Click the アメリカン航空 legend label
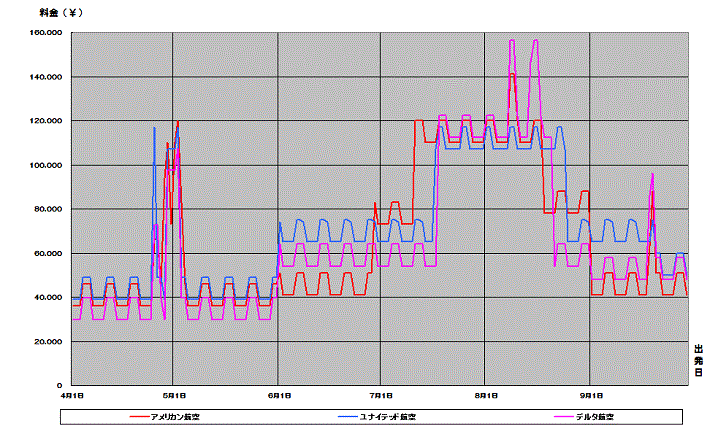 pyautogui.click(x=175, y=417)
